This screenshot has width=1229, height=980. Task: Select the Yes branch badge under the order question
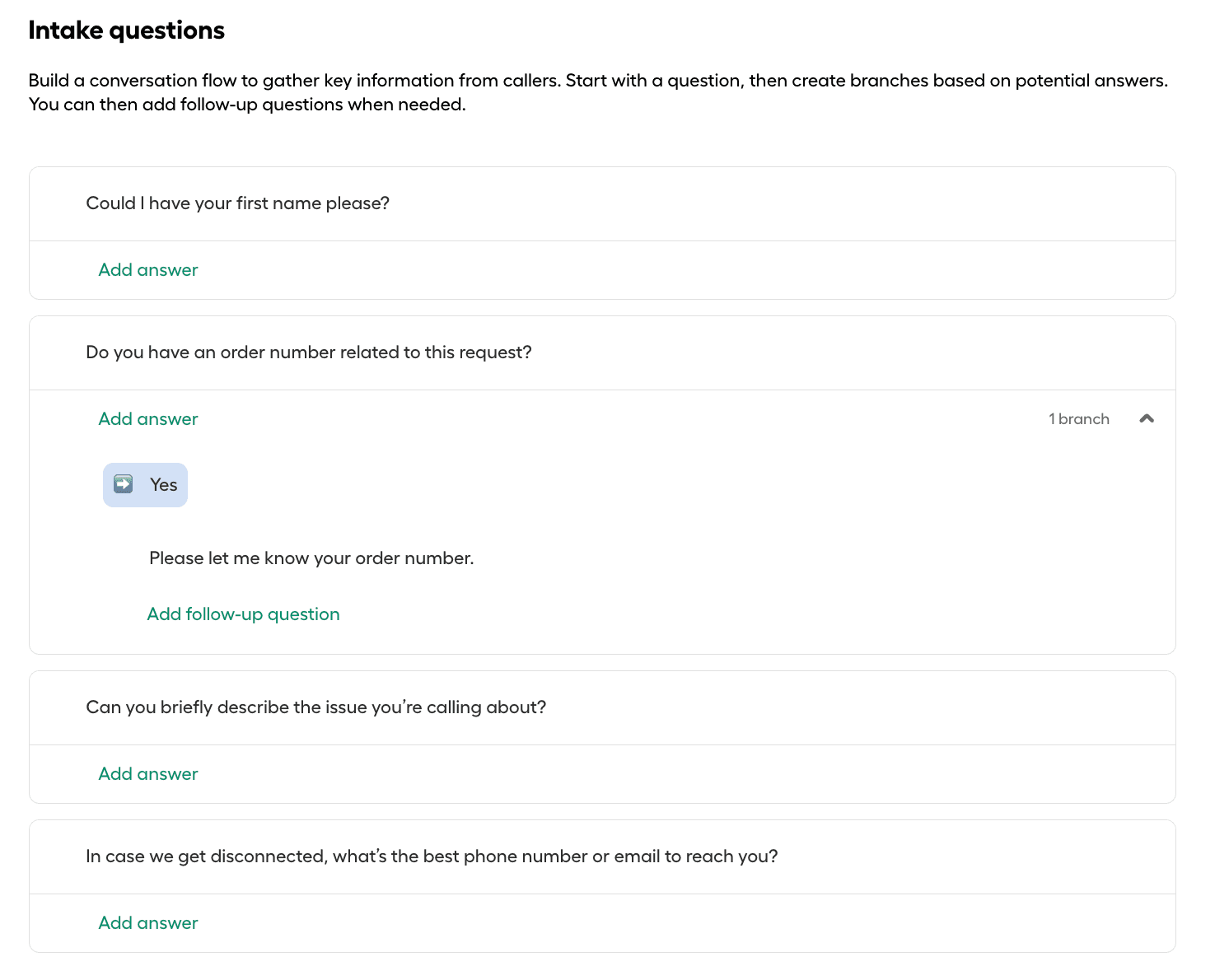tap(145, 485)
